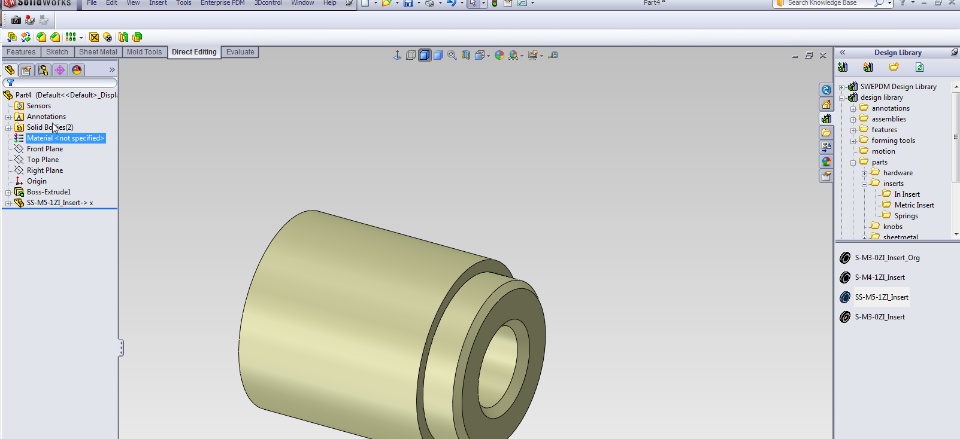Open Appearances task pane tab
The height and width of the screenshot is (439, 960).
point(827,162)
